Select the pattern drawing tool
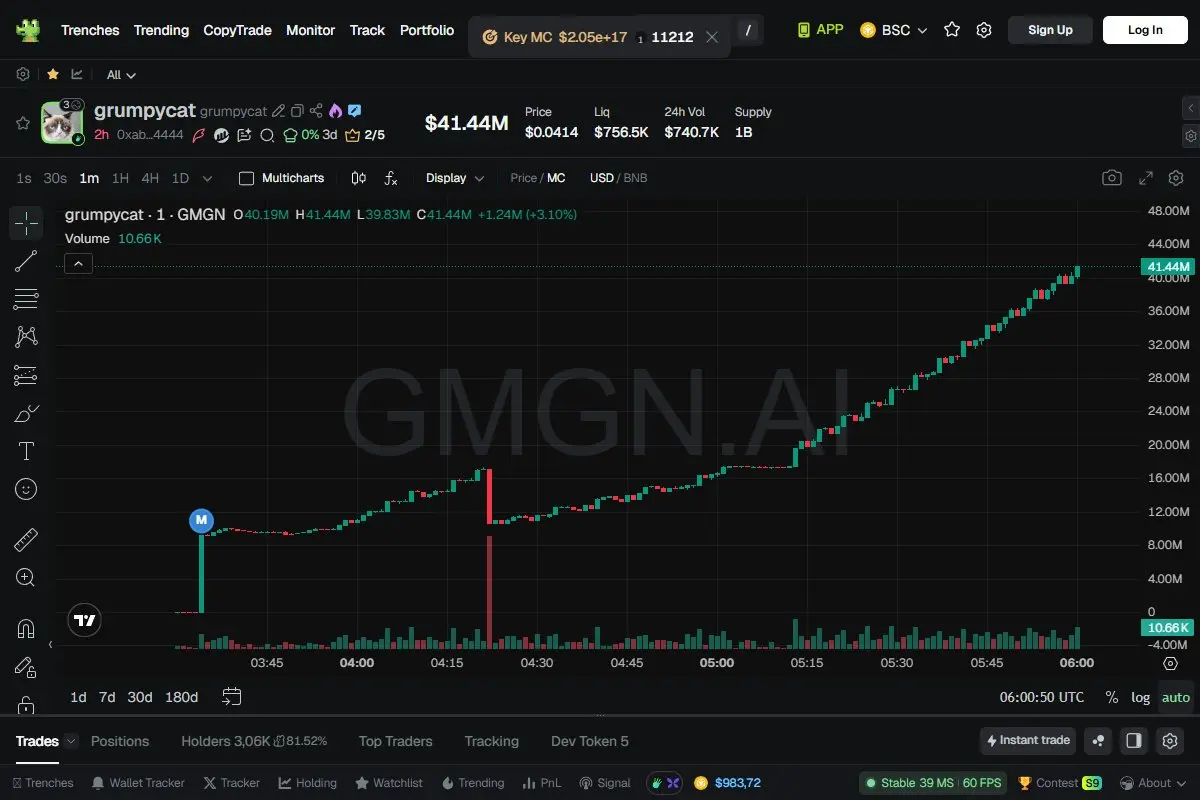1200x800 pixels. pos(26,337)
